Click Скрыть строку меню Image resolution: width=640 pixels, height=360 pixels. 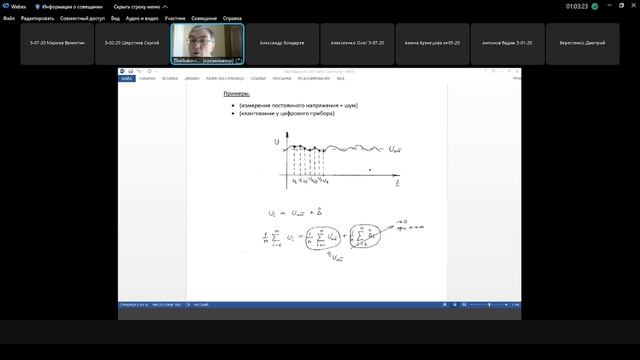tap(137, 7)
